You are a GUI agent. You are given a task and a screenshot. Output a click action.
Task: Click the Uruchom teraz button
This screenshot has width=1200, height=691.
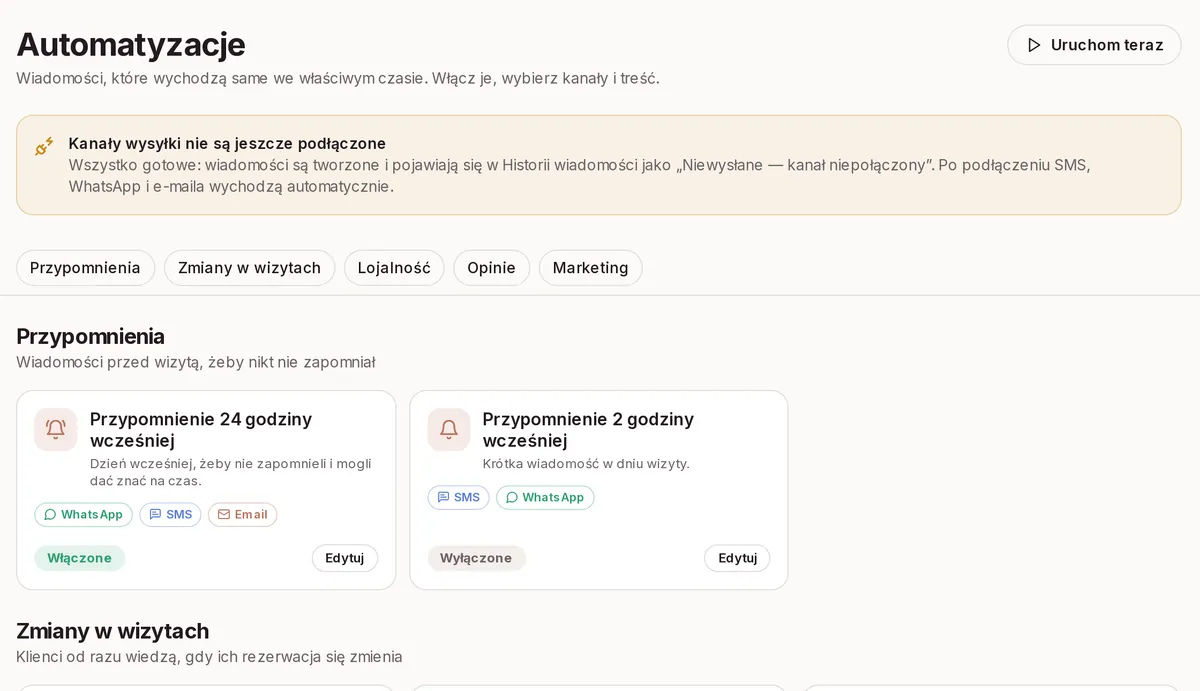(1094, 45)
